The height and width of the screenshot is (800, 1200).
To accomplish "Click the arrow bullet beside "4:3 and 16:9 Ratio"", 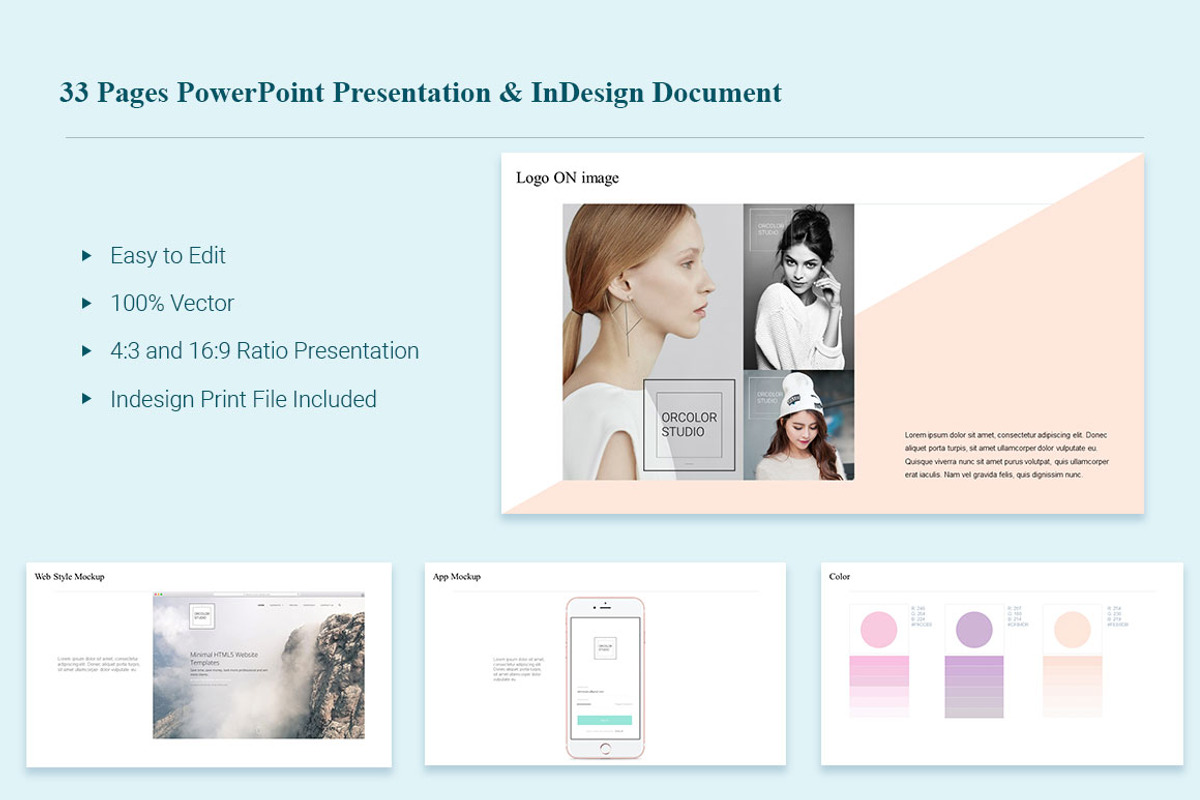I will point(87,351).
